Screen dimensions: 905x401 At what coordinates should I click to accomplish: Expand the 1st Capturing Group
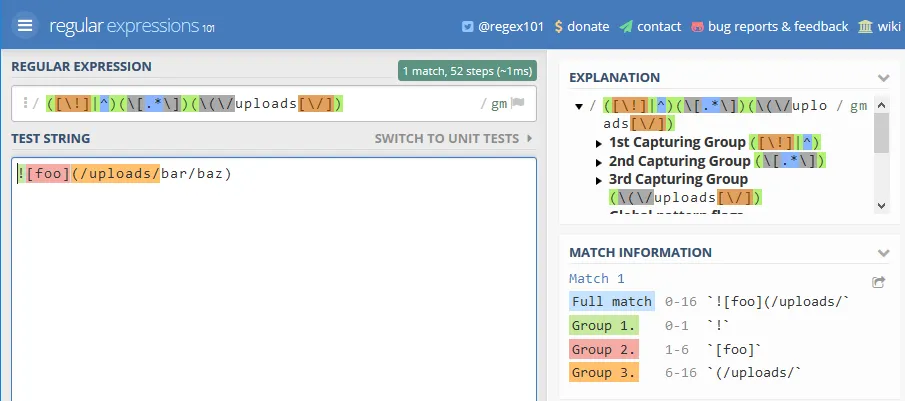click(599, 143)
